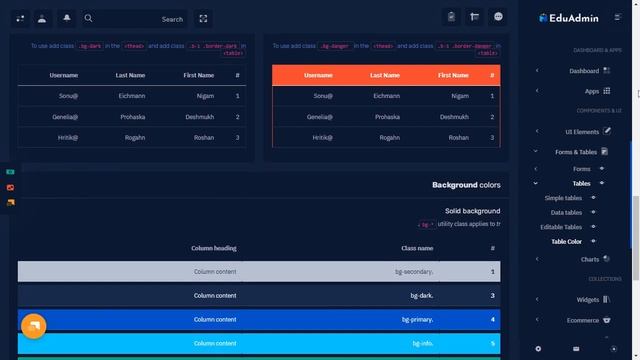Expand the Widgets menu chevron
640x360 pixels.
[x=537, y=300]
